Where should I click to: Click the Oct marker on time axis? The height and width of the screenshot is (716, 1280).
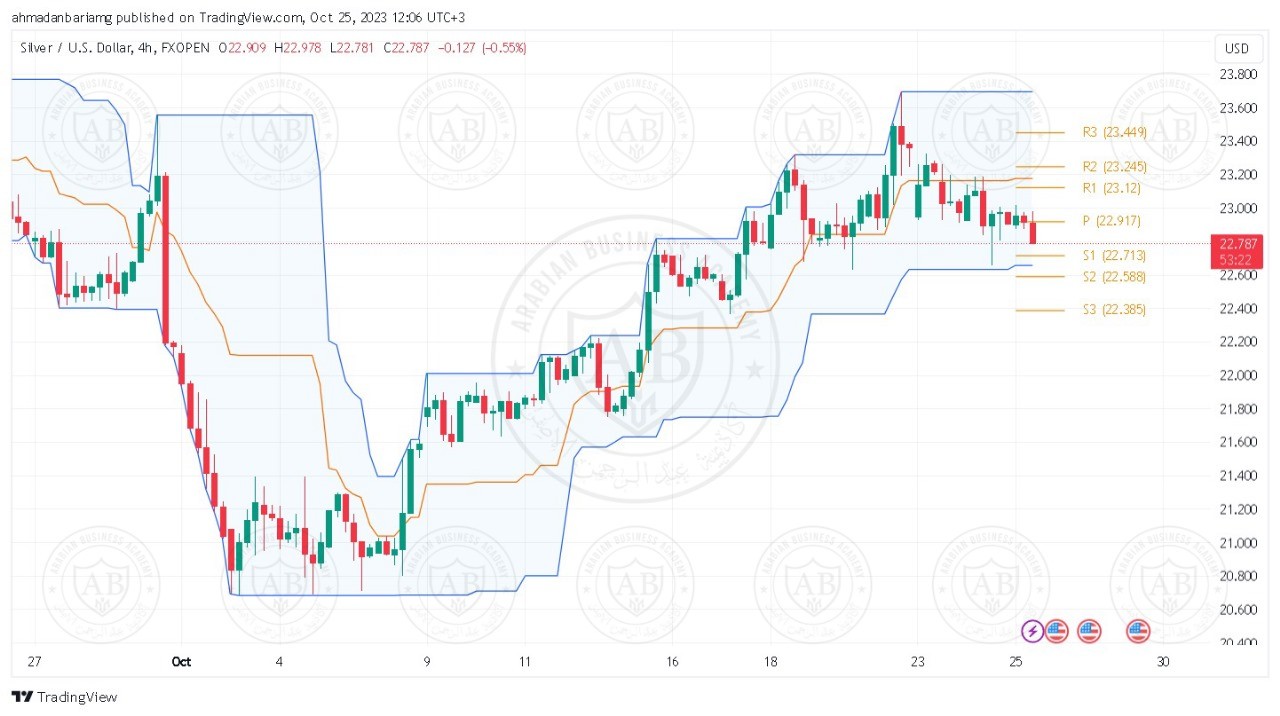181,662
